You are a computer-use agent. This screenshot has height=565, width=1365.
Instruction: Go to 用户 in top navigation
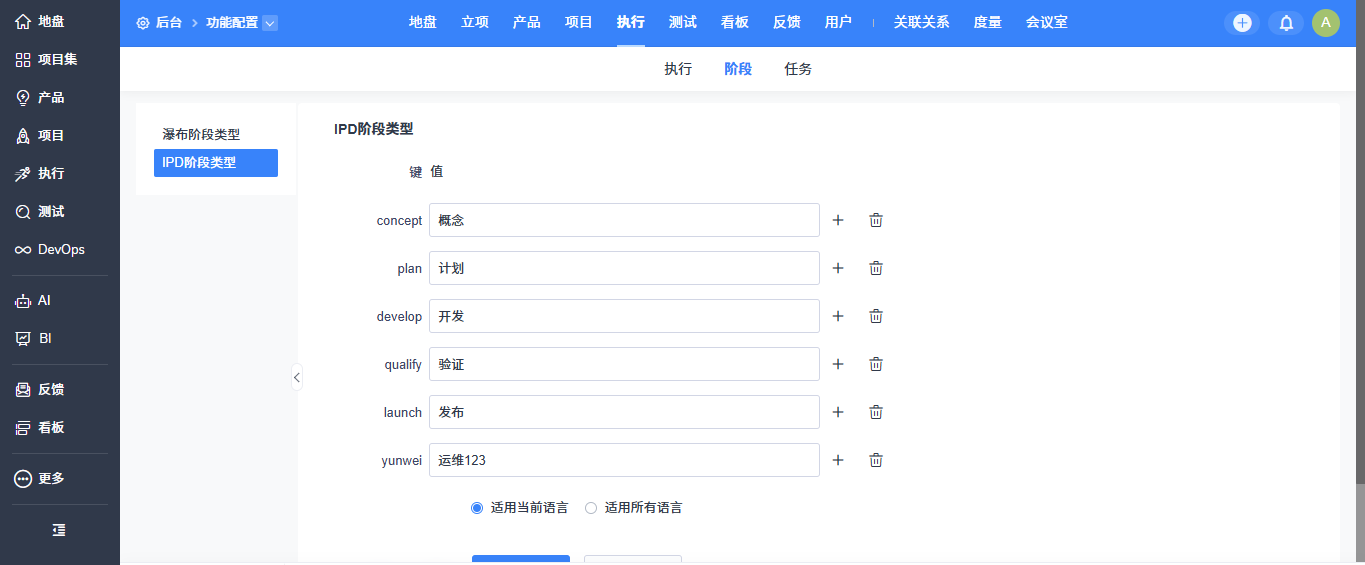point(839,22)
